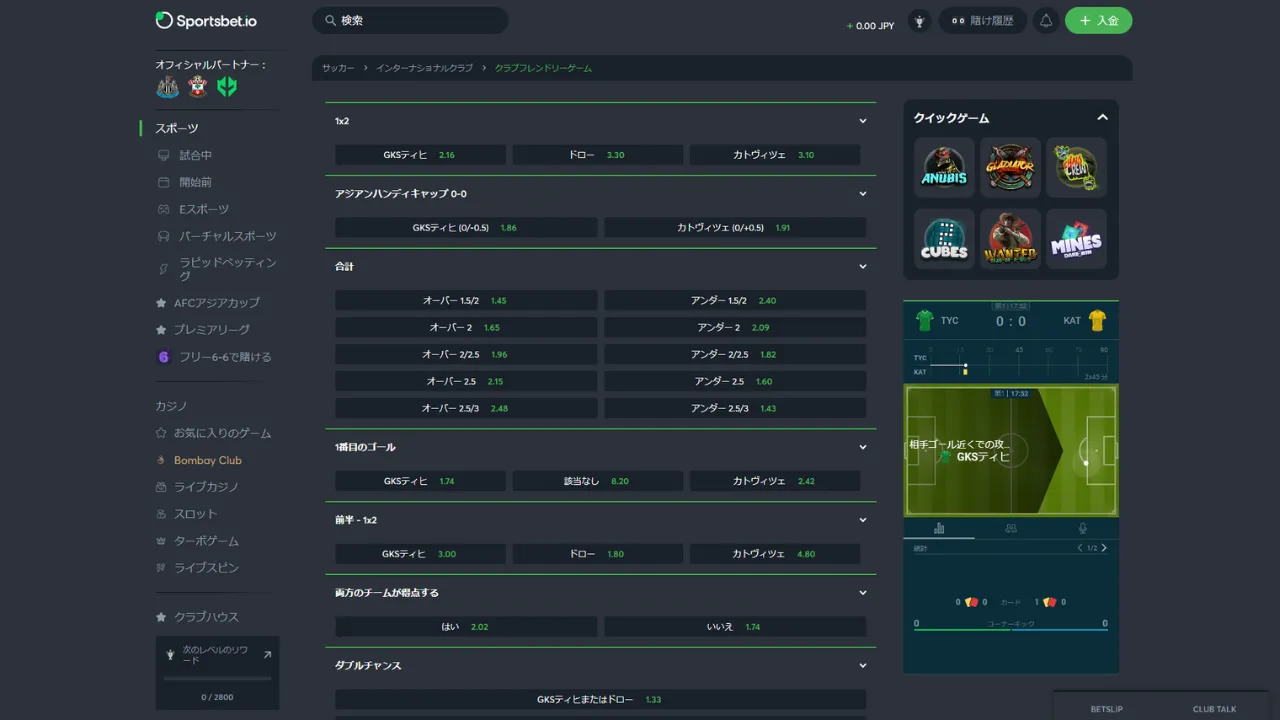The width and height of the screenshot is (1280, 720).
Task: Collapse the 1x2 market section
Action: point(862,121)
